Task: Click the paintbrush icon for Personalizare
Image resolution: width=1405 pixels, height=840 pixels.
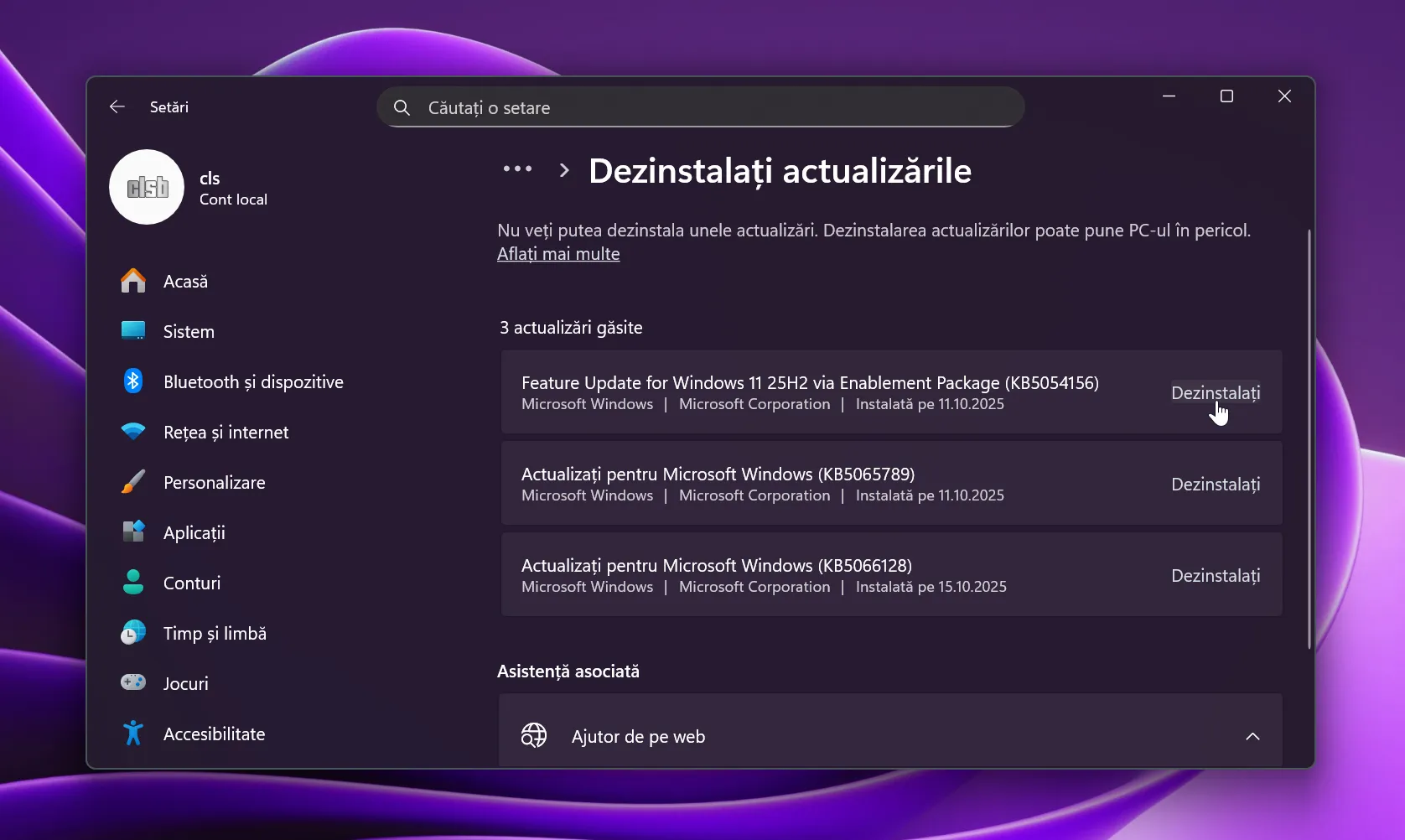Action: [x=133, y=482]
